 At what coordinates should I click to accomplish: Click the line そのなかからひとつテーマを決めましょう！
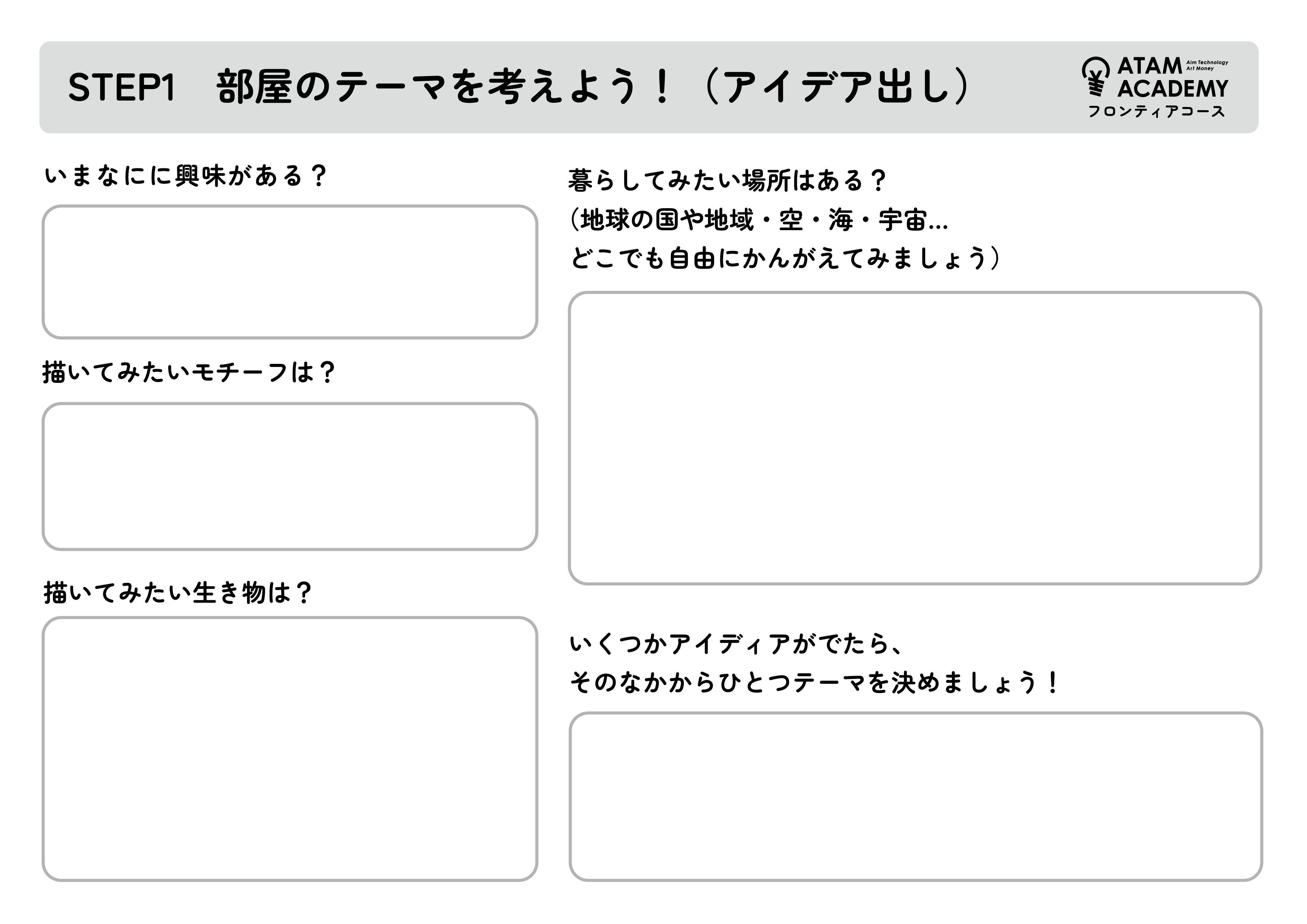click(x=814, y=682)
